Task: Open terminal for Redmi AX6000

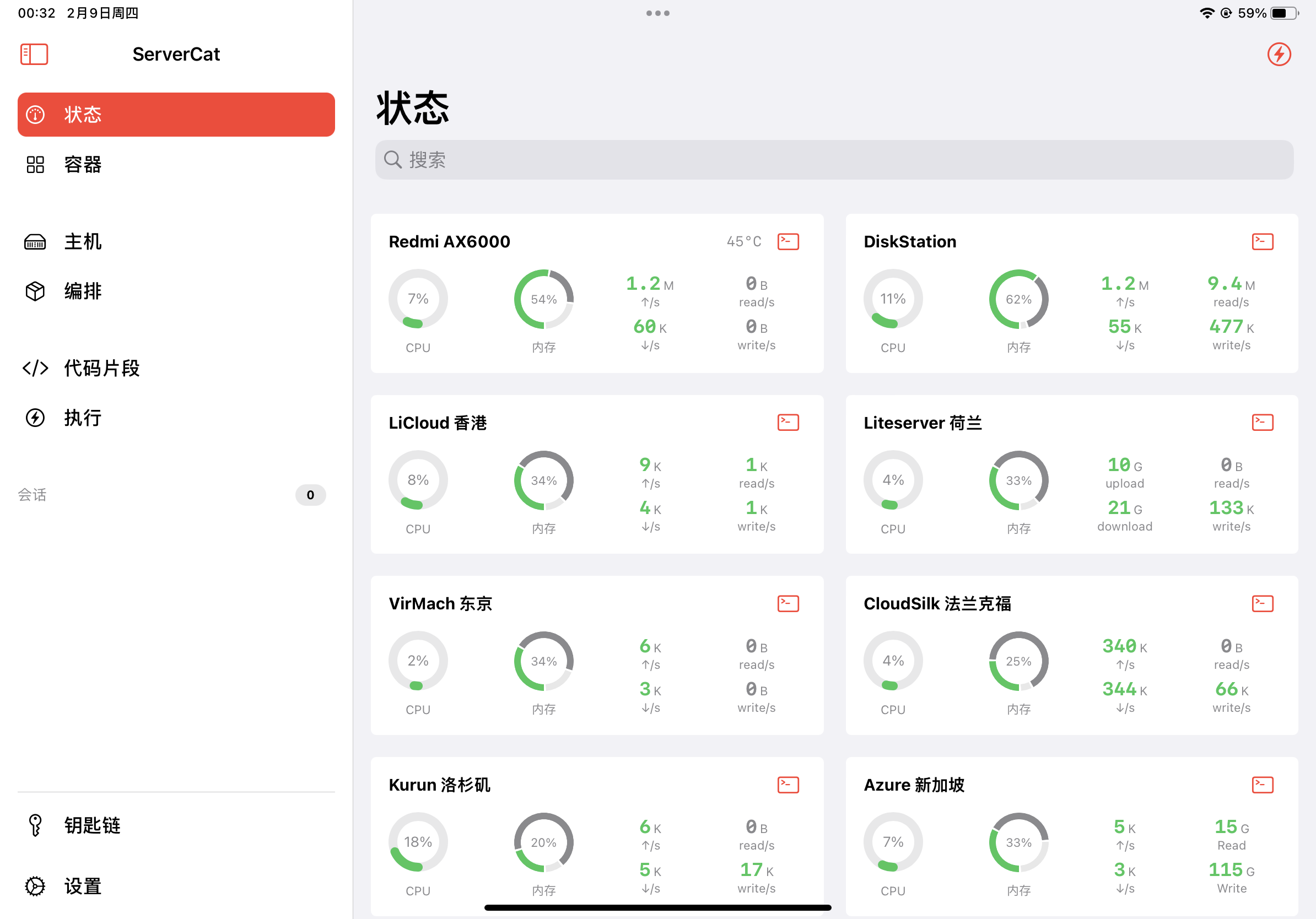Action: point(788,242)
